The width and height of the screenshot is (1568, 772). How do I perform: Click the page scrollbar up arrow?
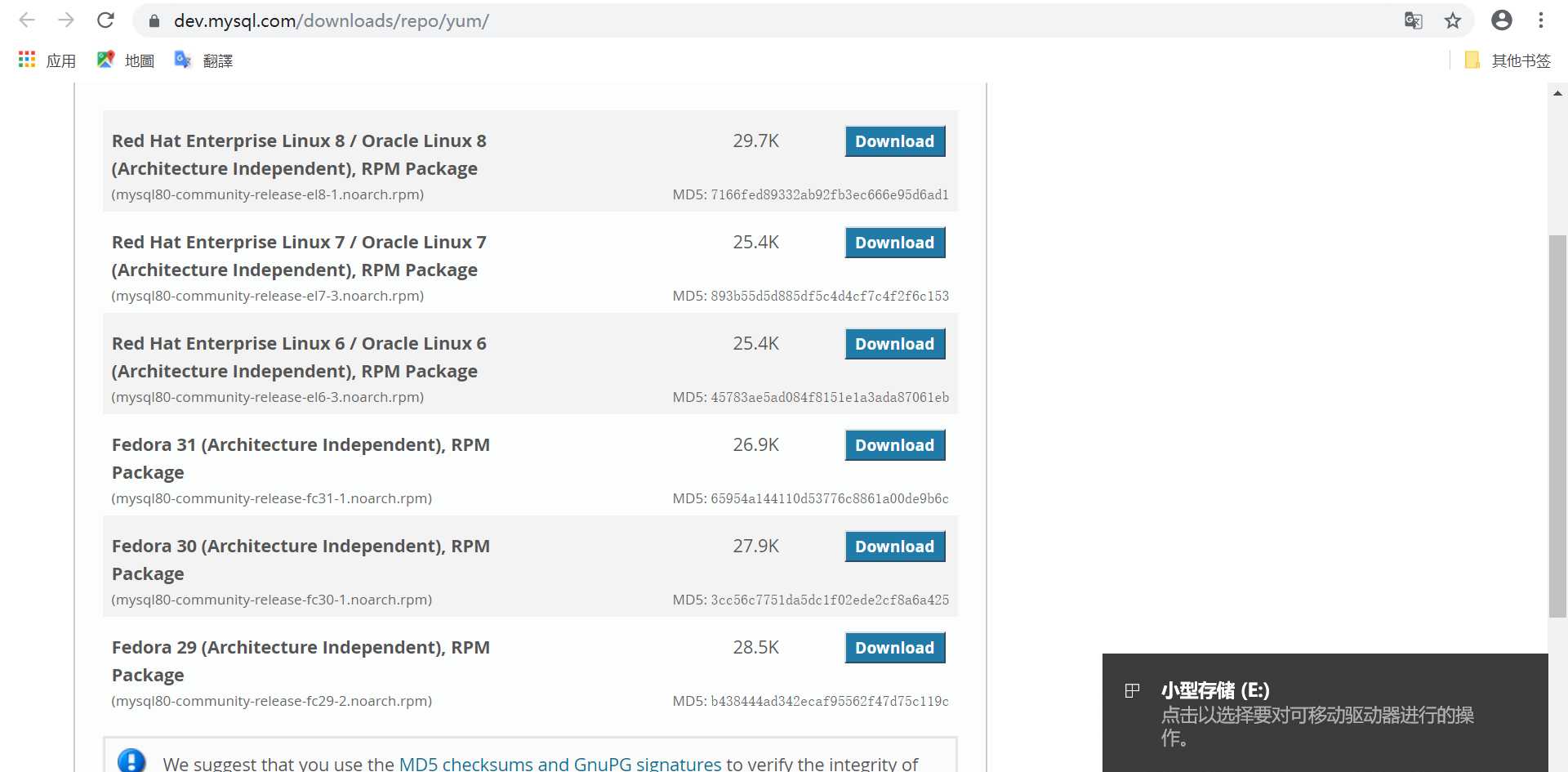coord(1557,93)
